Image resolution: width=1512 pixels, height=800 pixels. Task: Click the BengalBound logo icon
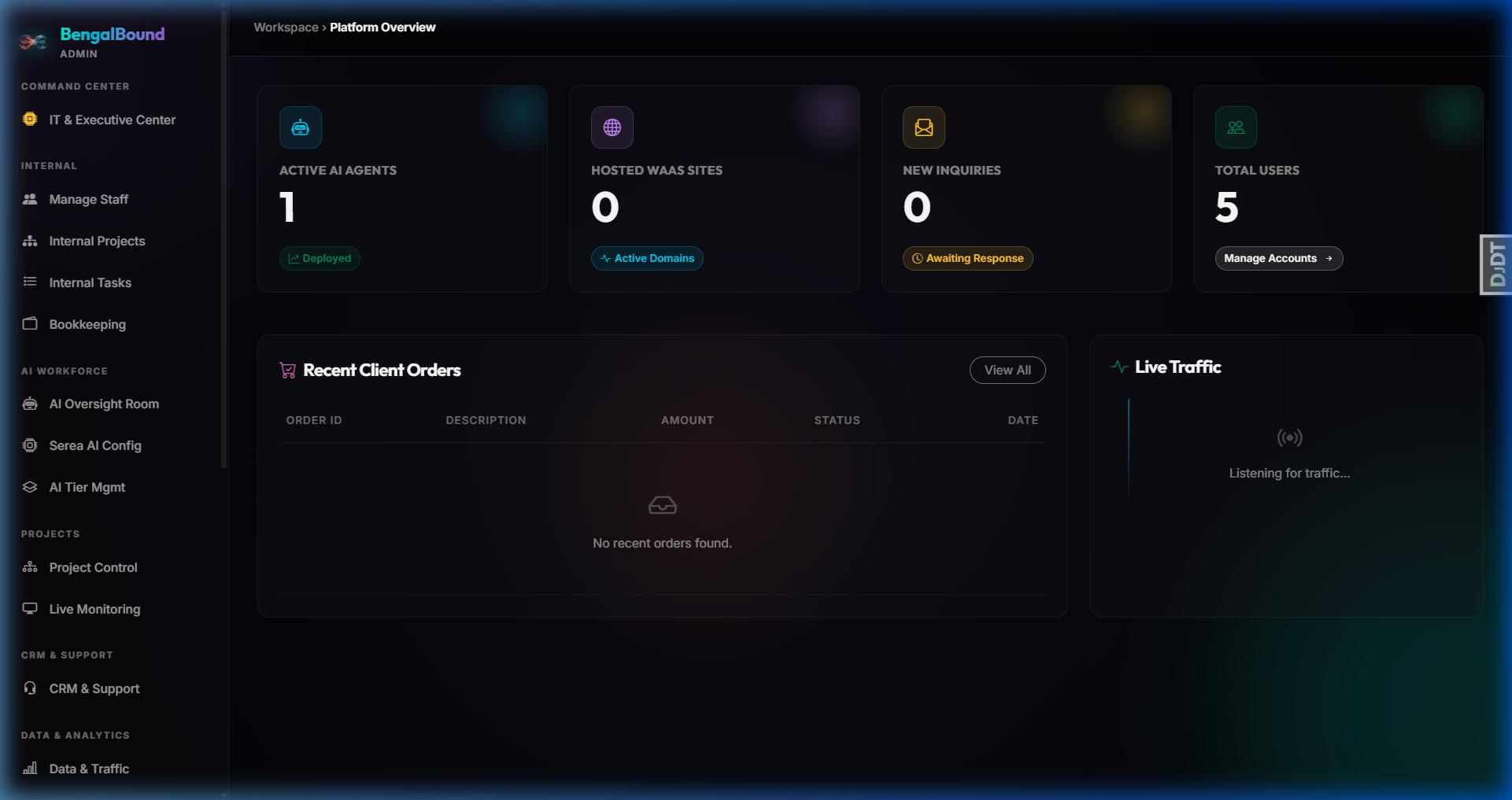[33, 41]
